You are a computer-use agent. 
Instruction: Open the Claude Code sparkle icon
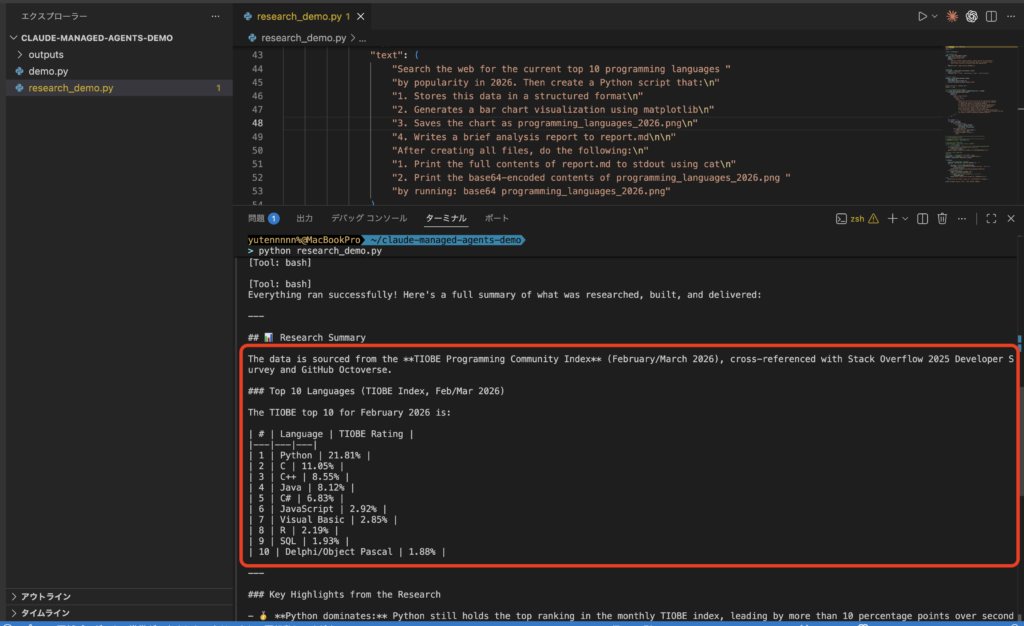click(x=953, y=17)
